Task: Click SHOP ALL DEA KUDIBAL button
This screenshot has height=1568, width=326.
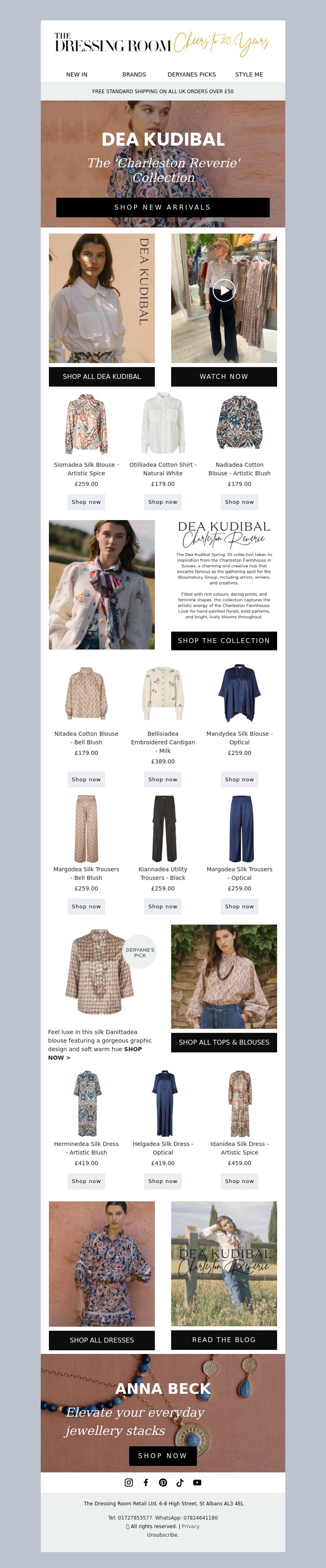Action: 102,376
